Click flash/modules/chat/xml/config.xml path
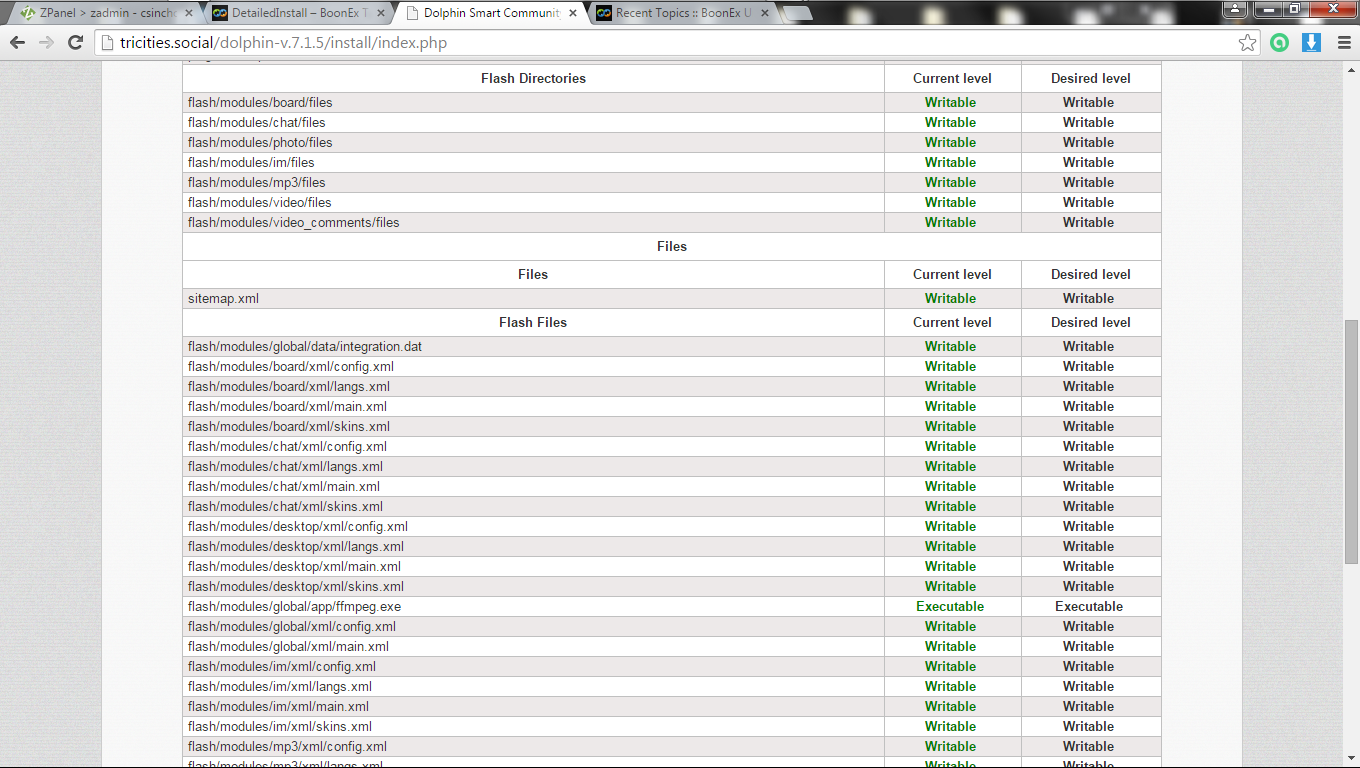The width and height of the screenshot is (1360, 768). point(287,446)
